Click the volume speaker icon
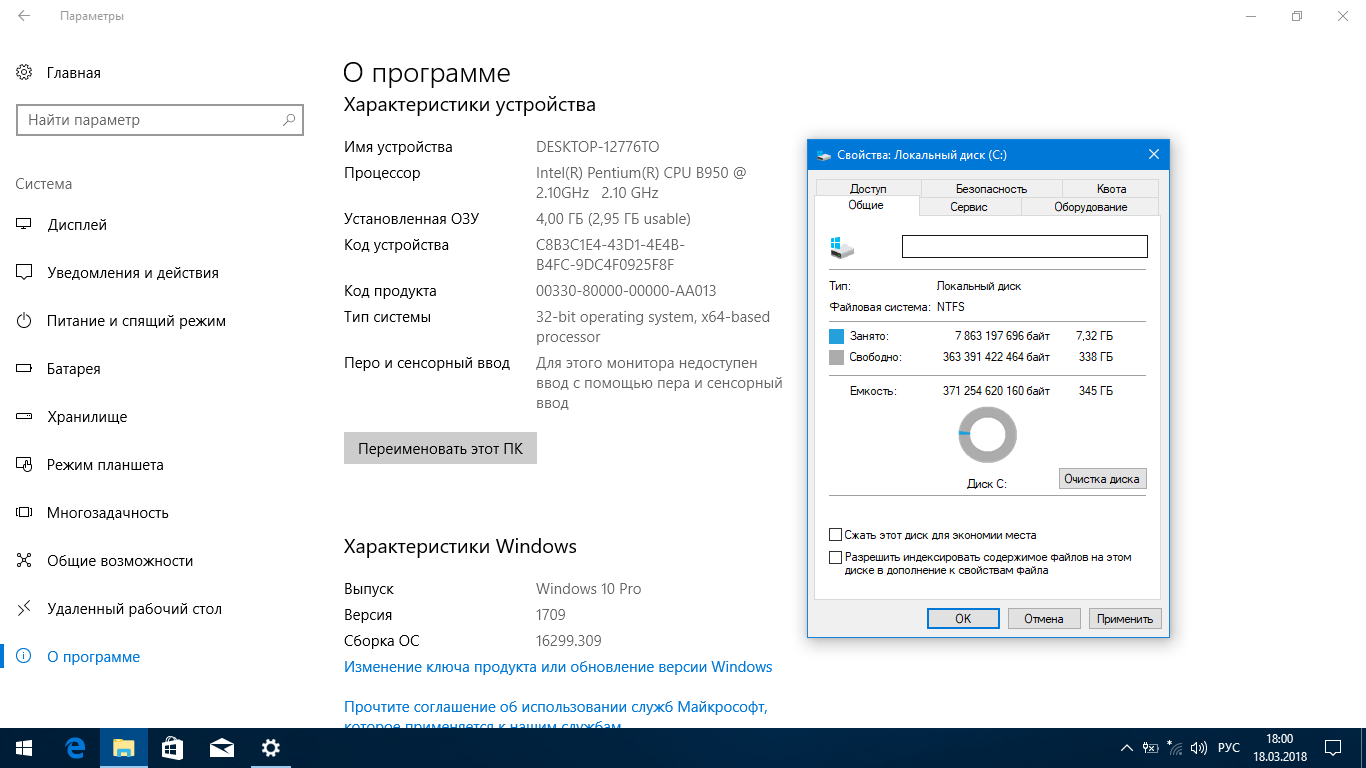The width and height of the screenshot is (1366, 768). click(x=1198, y=748)
